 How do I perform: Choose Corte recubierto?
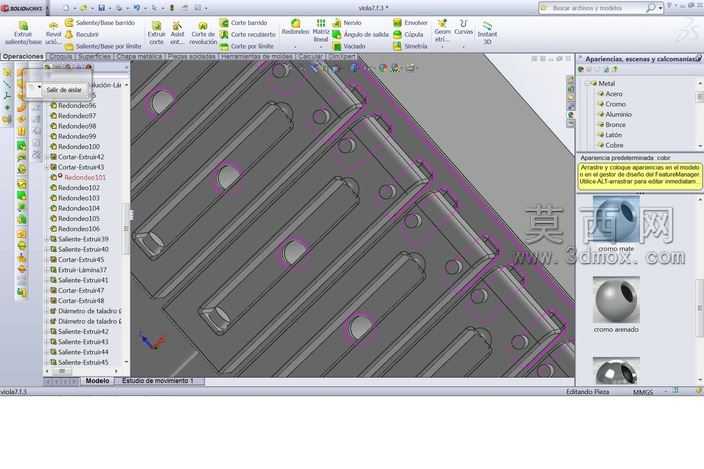pos(247,34)
